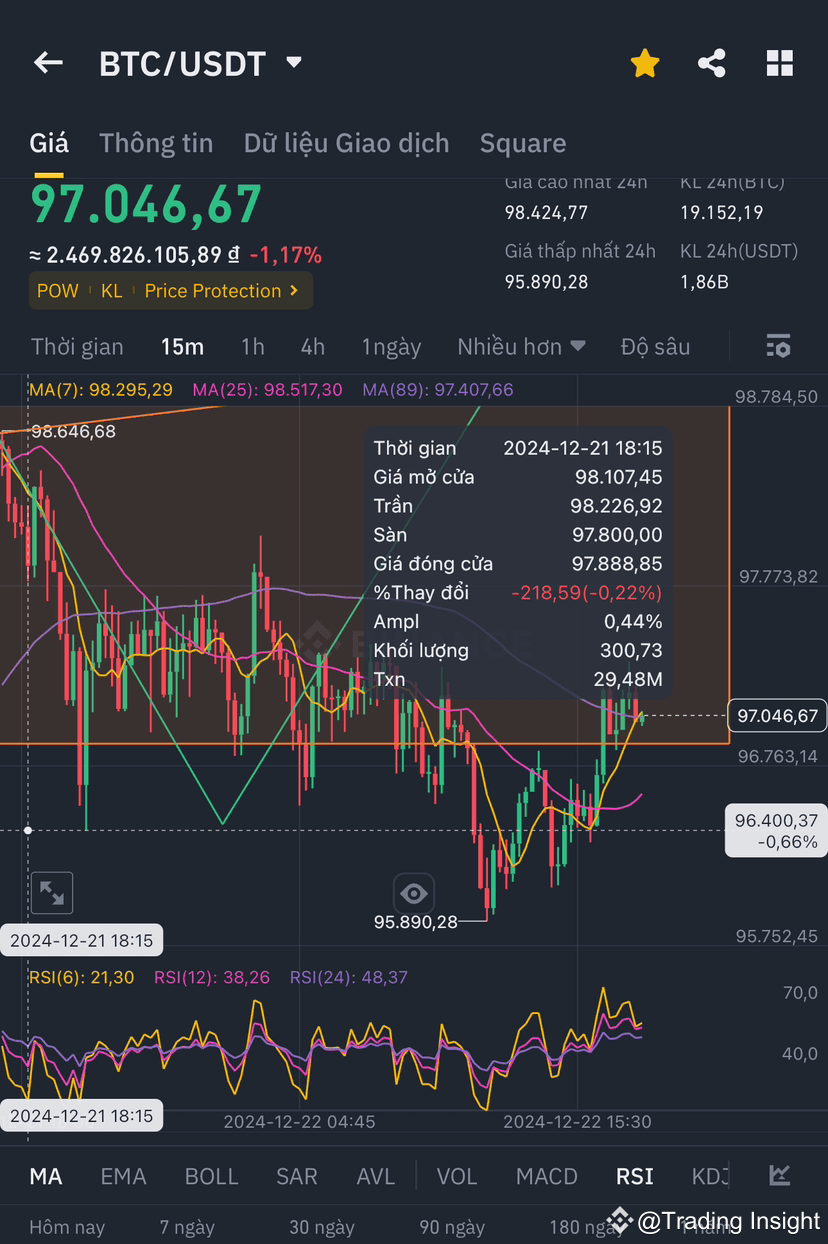
Task: Open the 'Square' tab
Action: point(523,143)
